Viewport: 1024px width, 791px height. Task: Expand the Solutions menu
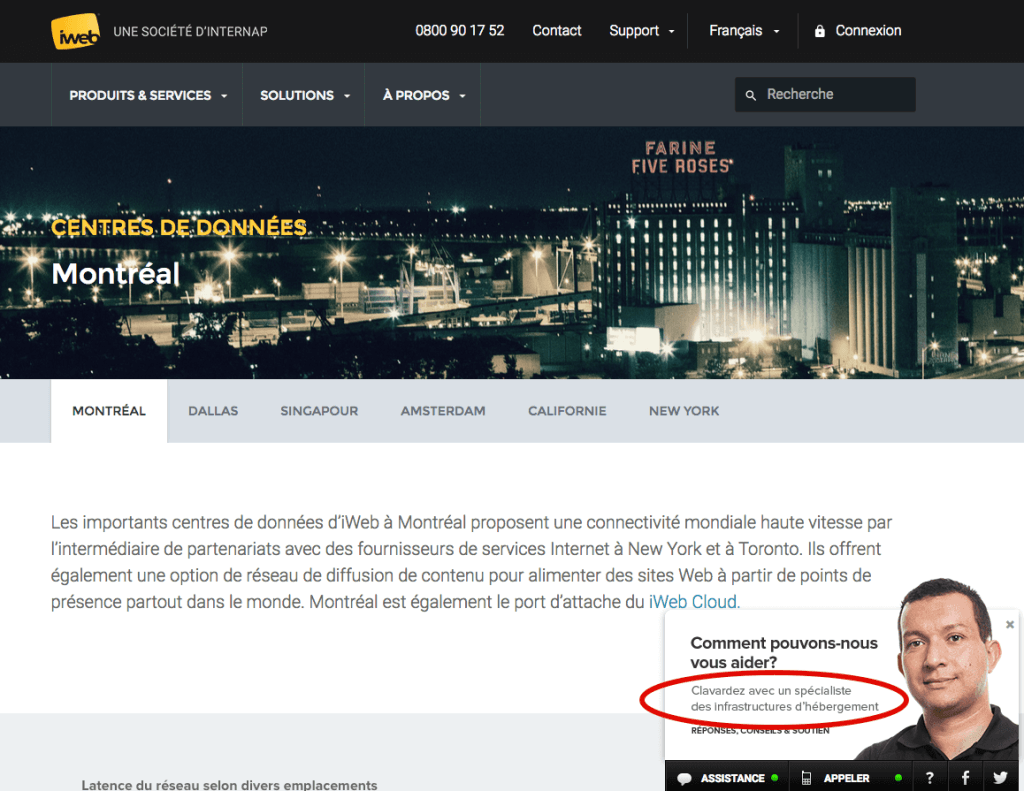click(x=304, y=95)
